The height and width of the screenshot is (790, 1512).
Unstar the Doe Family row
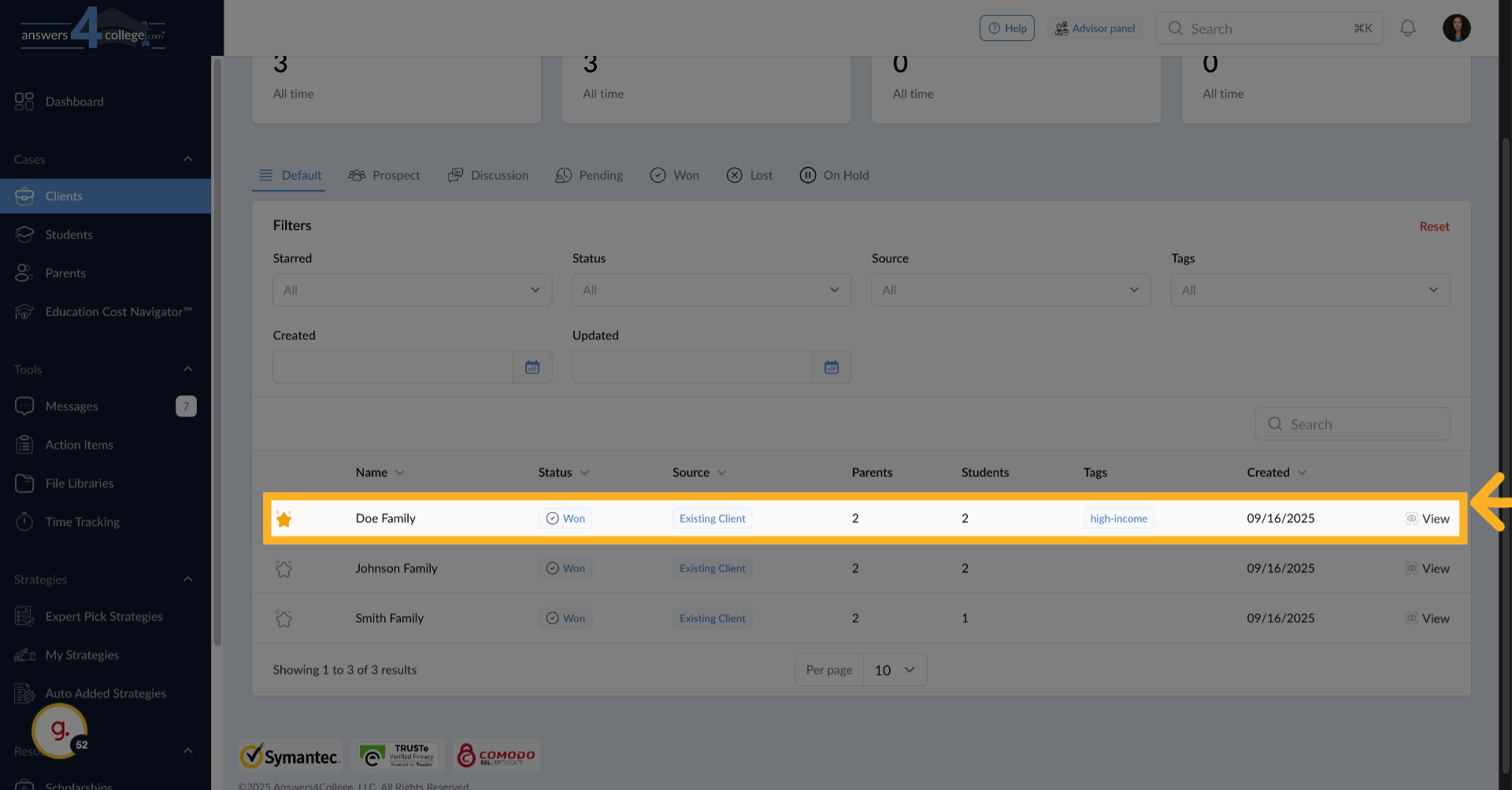(x=284, y=518)
